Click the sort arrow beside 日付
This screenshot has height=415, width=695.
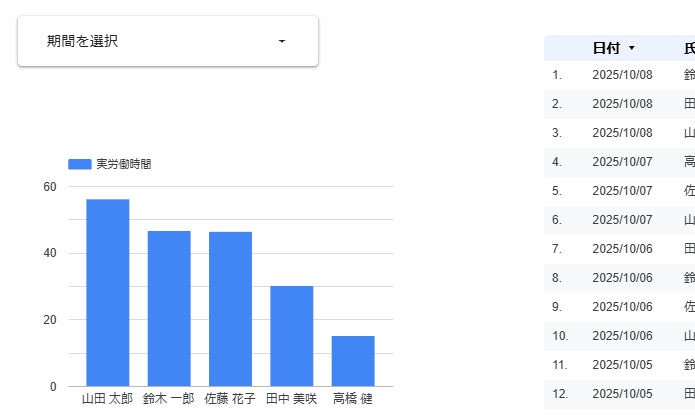632,48
